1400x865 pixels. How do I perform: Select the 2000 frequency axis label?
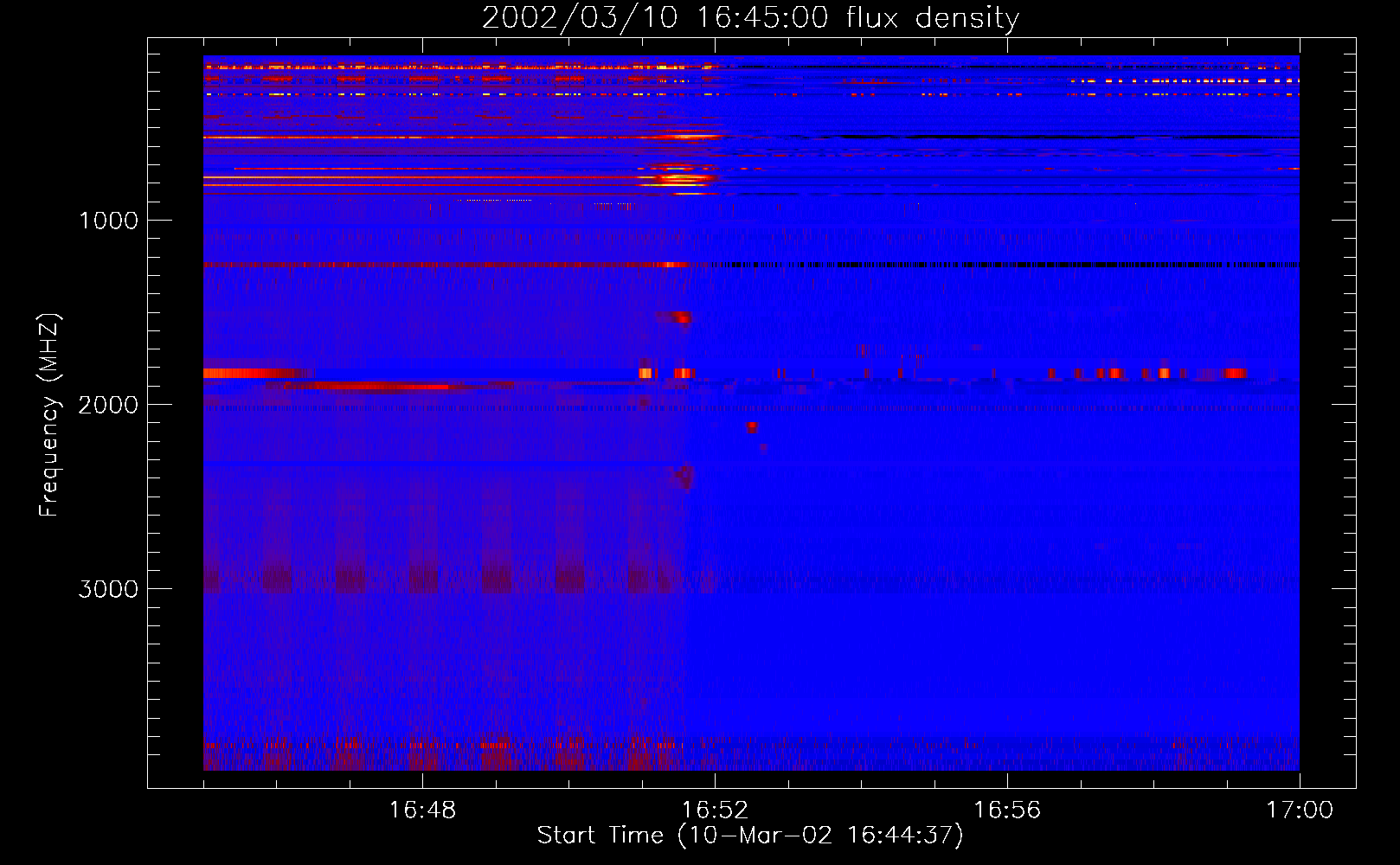coord(108,405)
